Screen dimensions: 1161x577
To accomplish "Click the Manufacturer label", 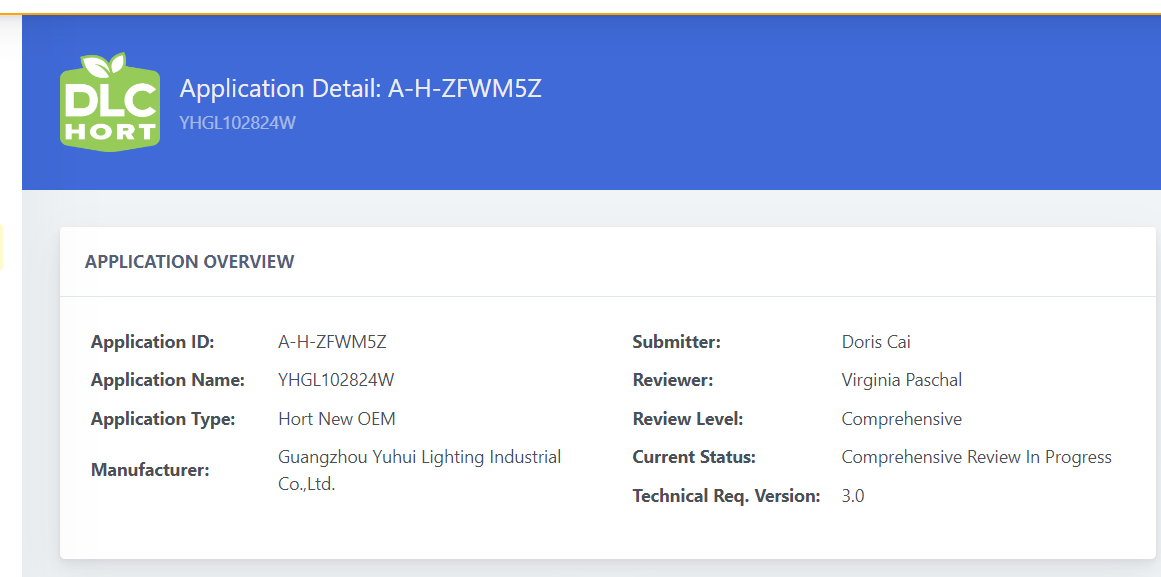I will click(x=150, y=470).
